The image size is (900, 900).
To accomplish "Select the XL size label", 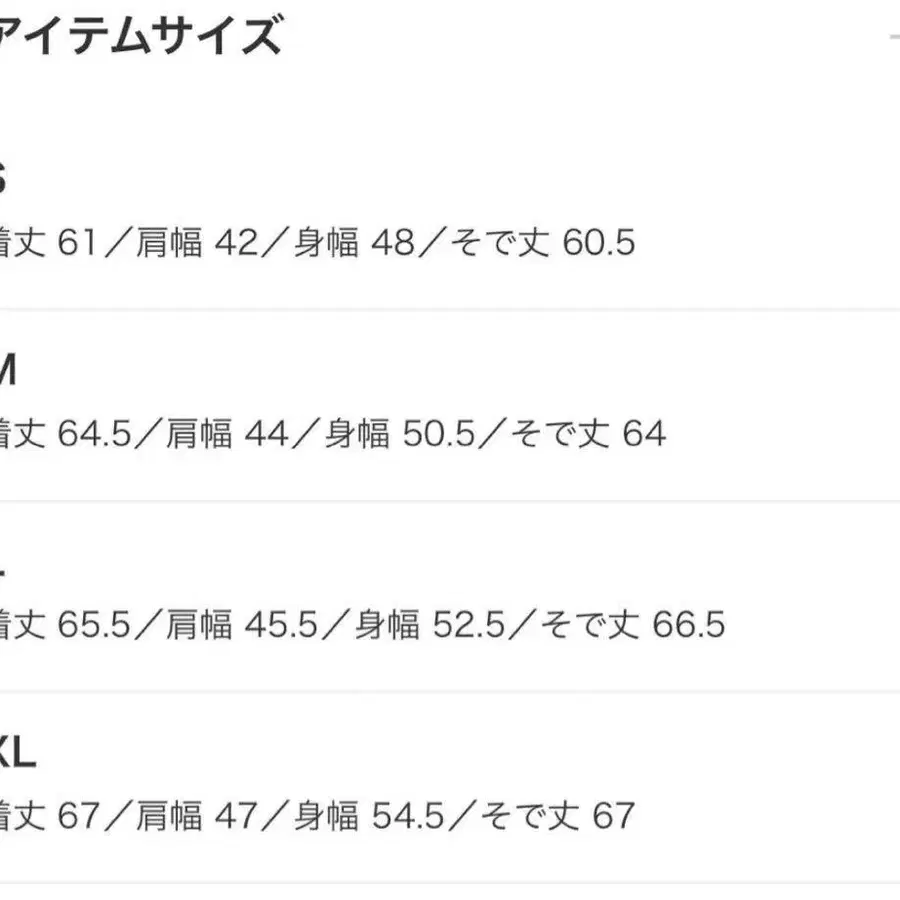I will (16, 755).
